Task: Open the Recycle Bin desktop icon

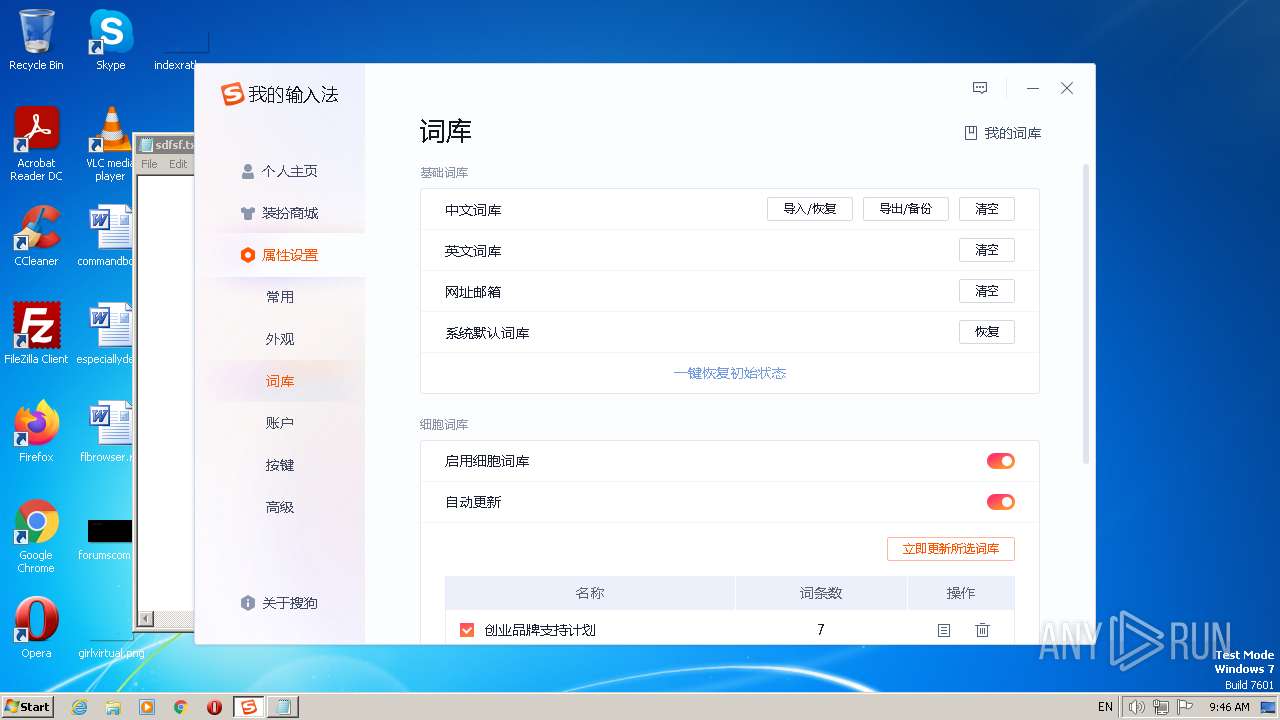Action: click(x=36, y=40)
